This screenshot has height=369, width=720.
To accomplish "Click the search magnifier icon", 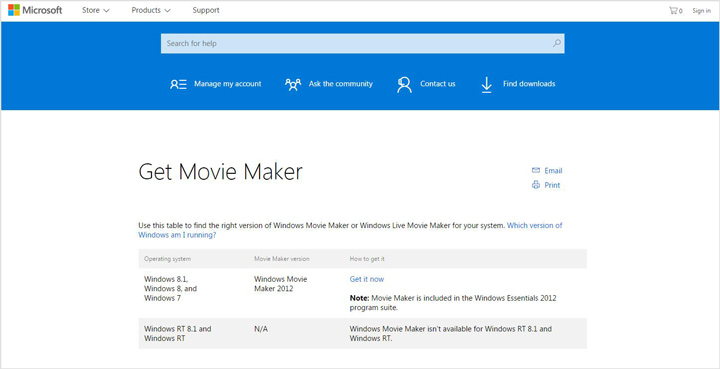I will (557, 43).
